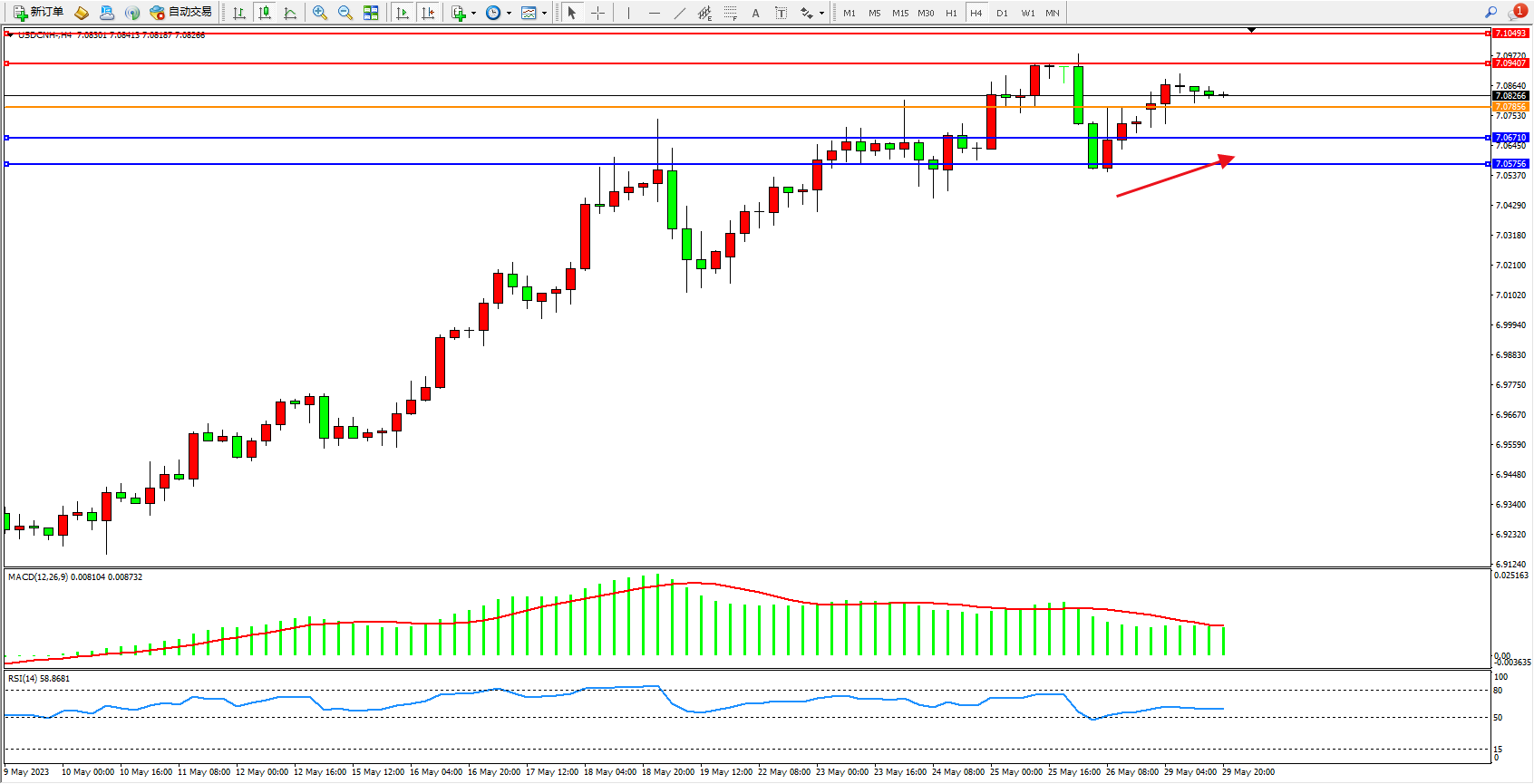Click the 新订单 new order button
This screenshot has width=1534, height=784.
coord(39,13)
